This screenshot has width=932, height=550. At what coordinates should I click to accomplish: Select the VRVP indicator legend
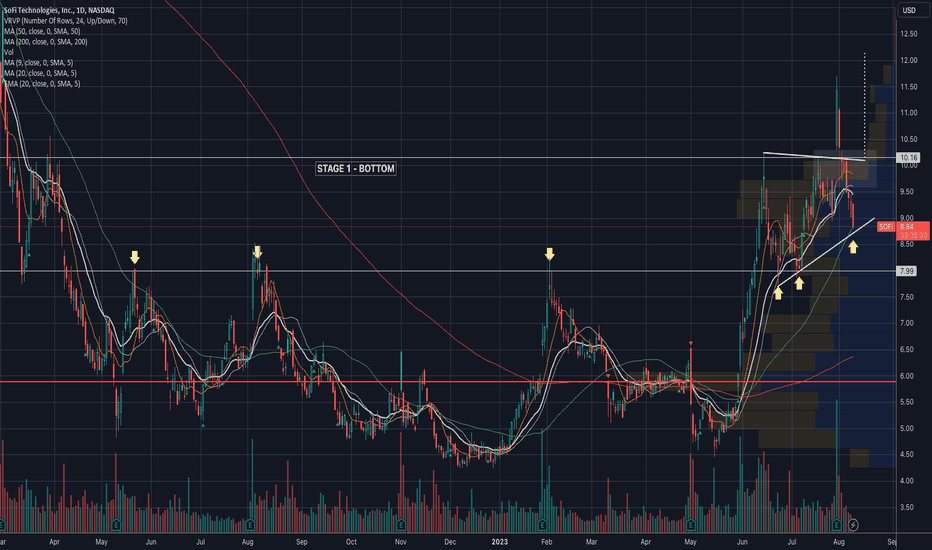(65, 21)
